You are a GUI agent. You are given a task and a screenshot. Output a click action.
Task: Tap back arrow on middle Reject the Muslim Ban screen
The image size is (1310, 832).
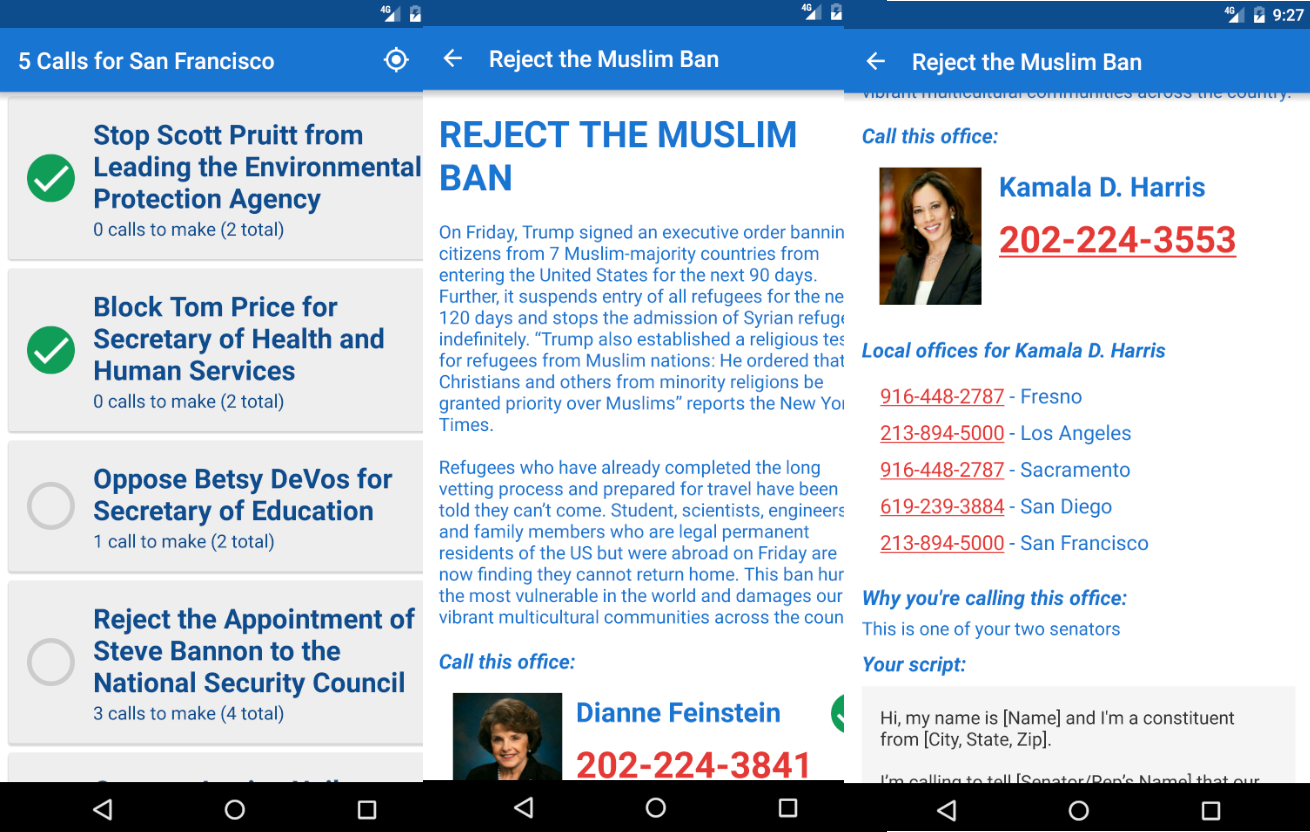pyautogui.click(x=453, y=59)
